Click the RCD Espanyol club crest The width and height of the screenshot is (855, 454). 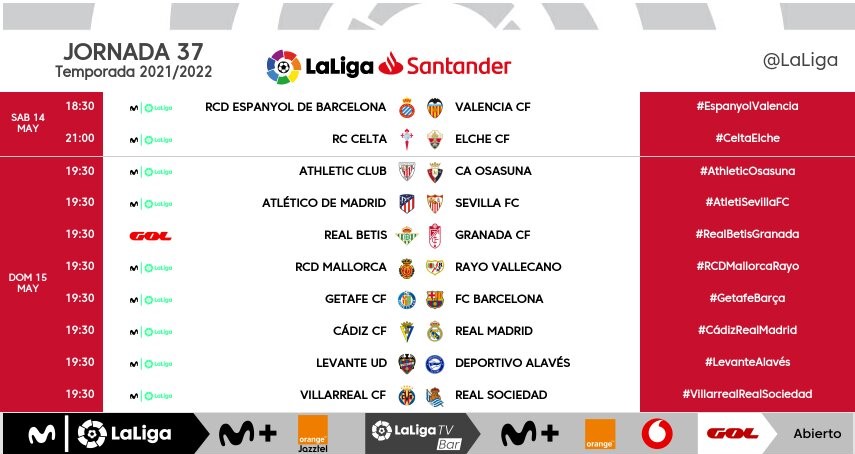tap(407, 107)
